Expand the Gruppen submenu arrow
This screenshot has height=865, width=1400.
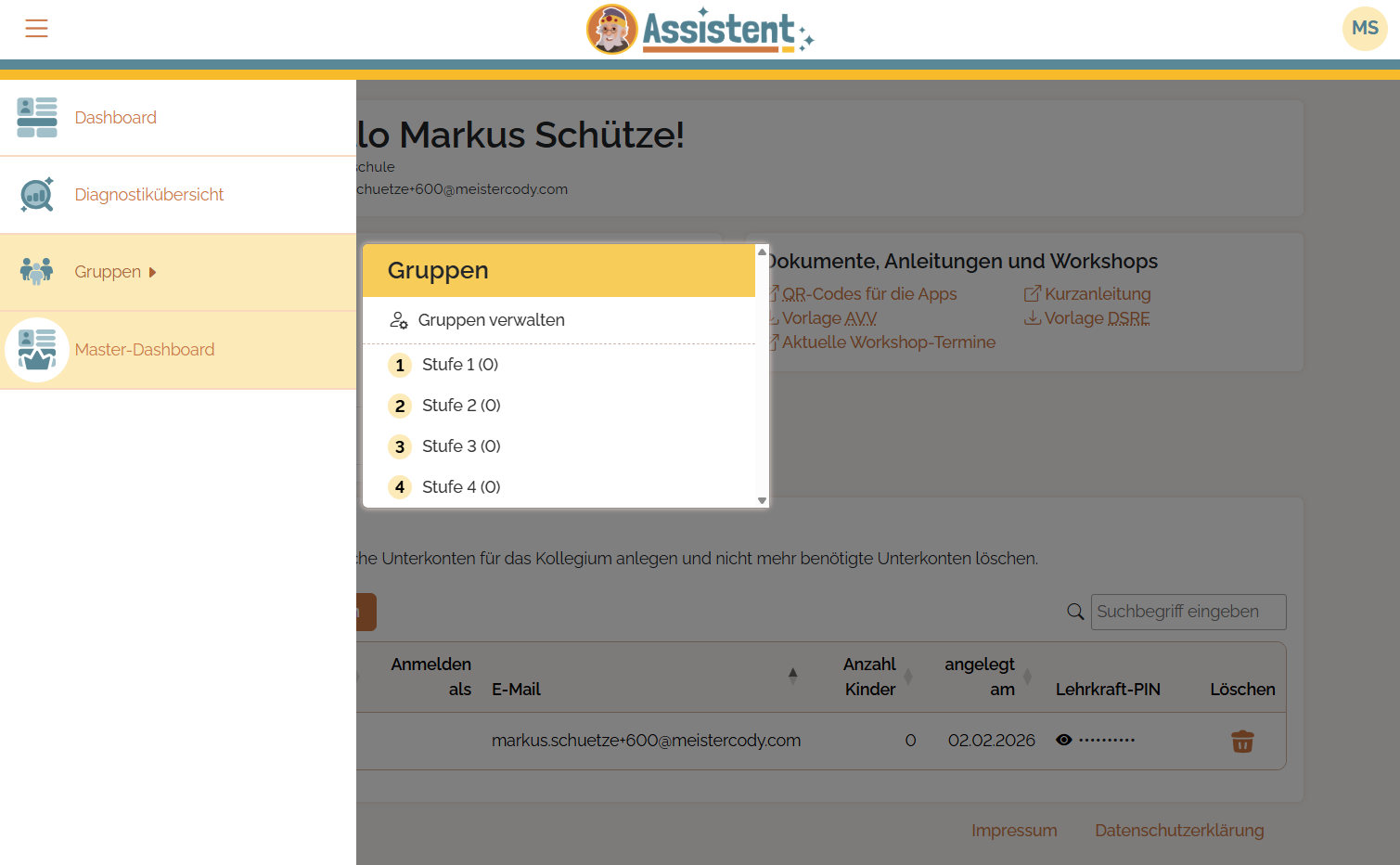pos(153,273)
